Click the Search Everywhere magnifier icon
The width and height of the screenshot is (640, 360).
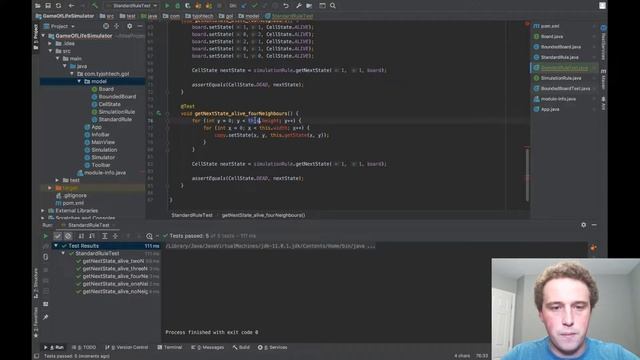tap(333, 6)
